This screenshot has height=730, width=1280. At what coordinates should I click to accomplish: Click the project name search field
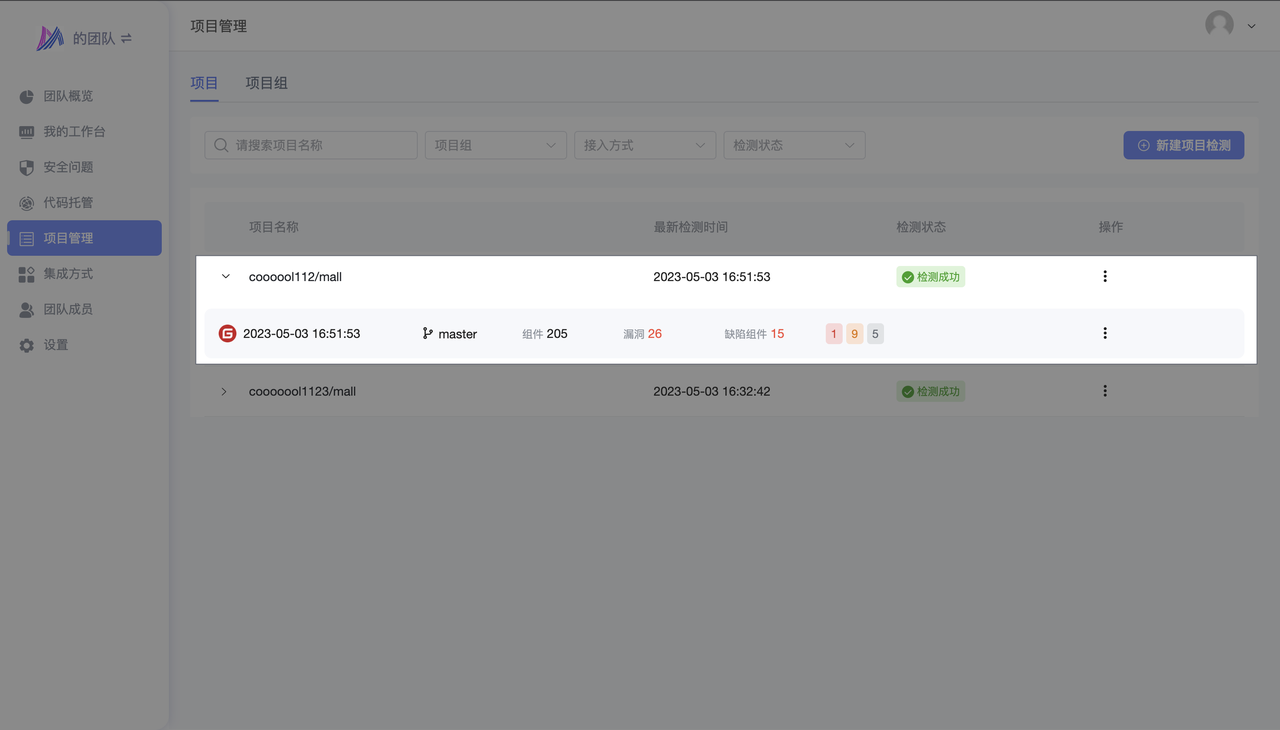pos(320,145)
